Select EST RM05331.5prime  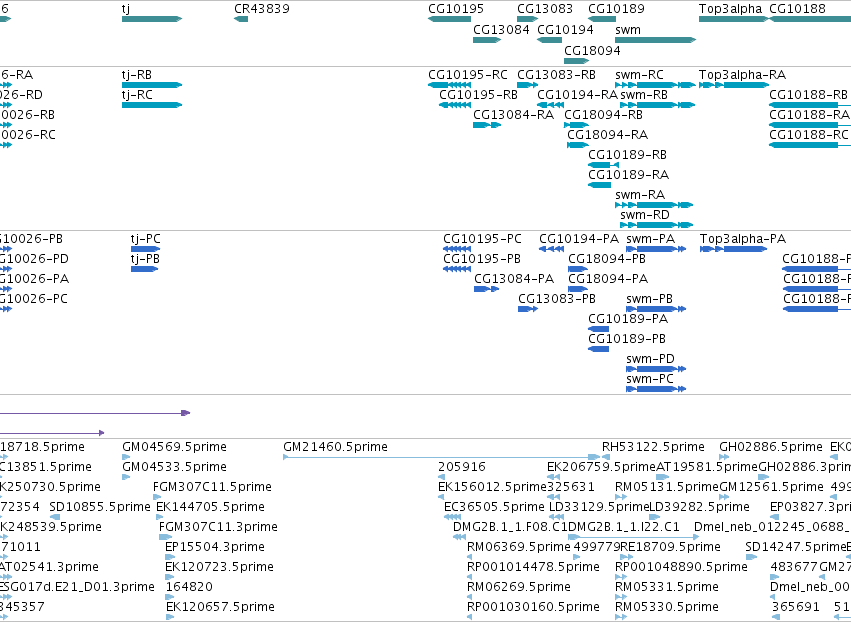pyautogui.click(x=666, y=587)
